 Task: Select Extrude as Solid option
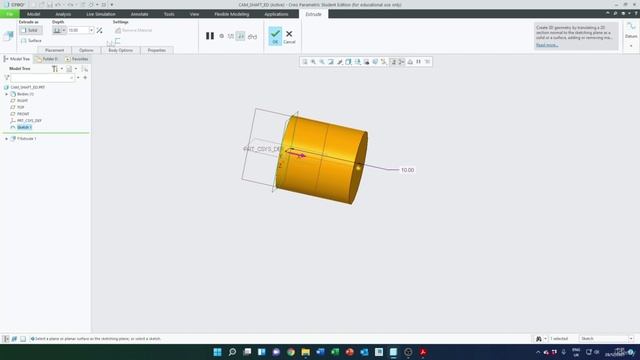(x=30, y=30)
